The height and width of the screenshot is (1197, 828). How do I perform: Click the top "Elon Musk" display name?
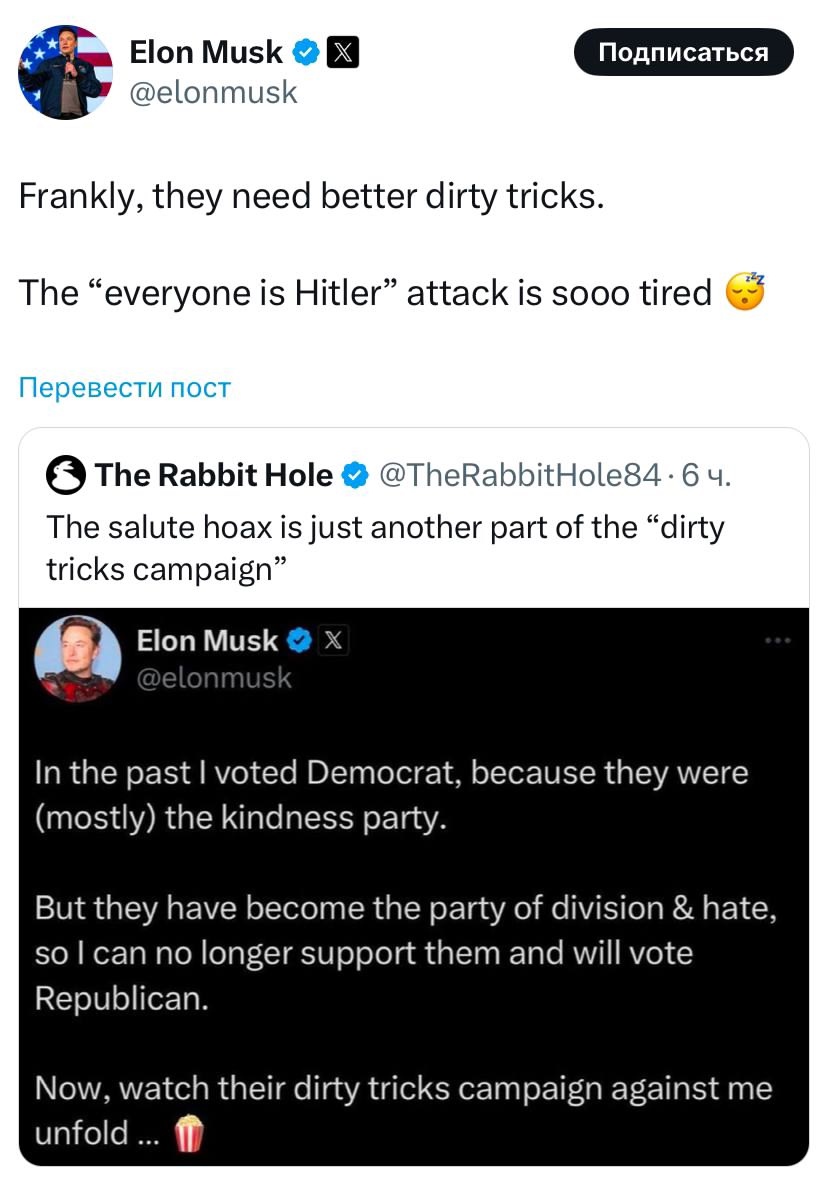[206, 51]
